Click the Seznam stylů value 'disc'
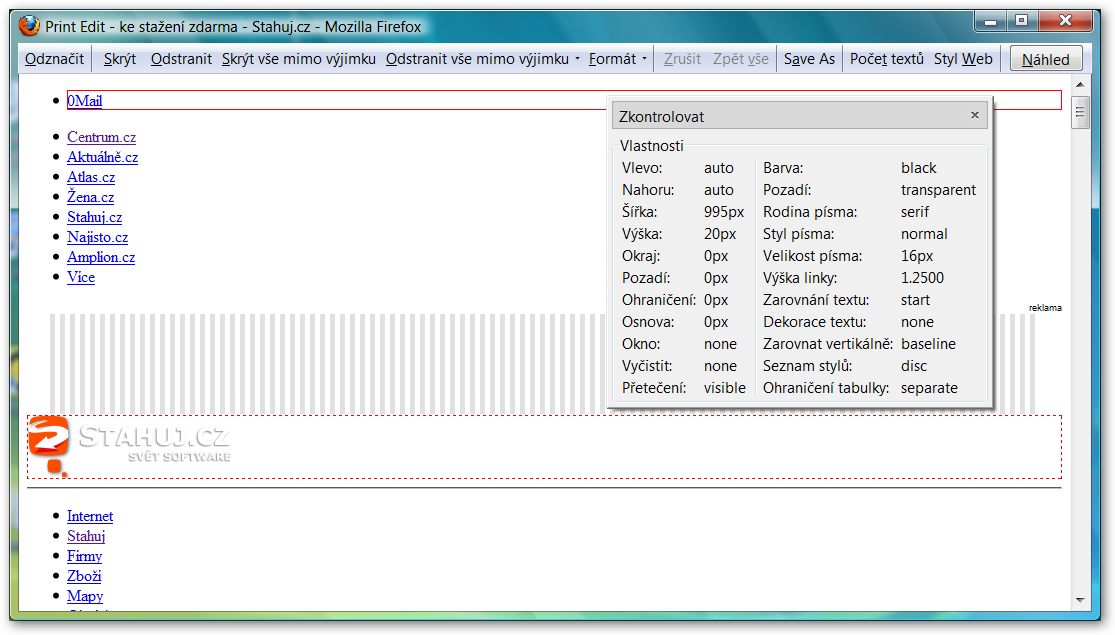 [914, 366]
